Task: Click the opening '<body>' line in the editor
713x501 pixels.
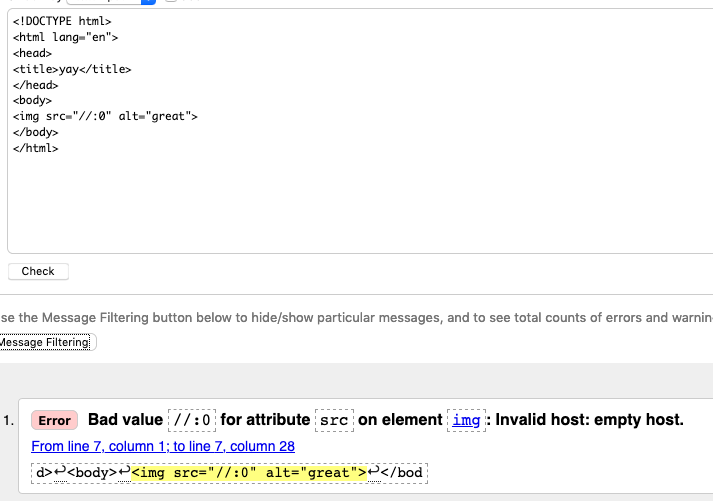Action: (x=32, y=100)
